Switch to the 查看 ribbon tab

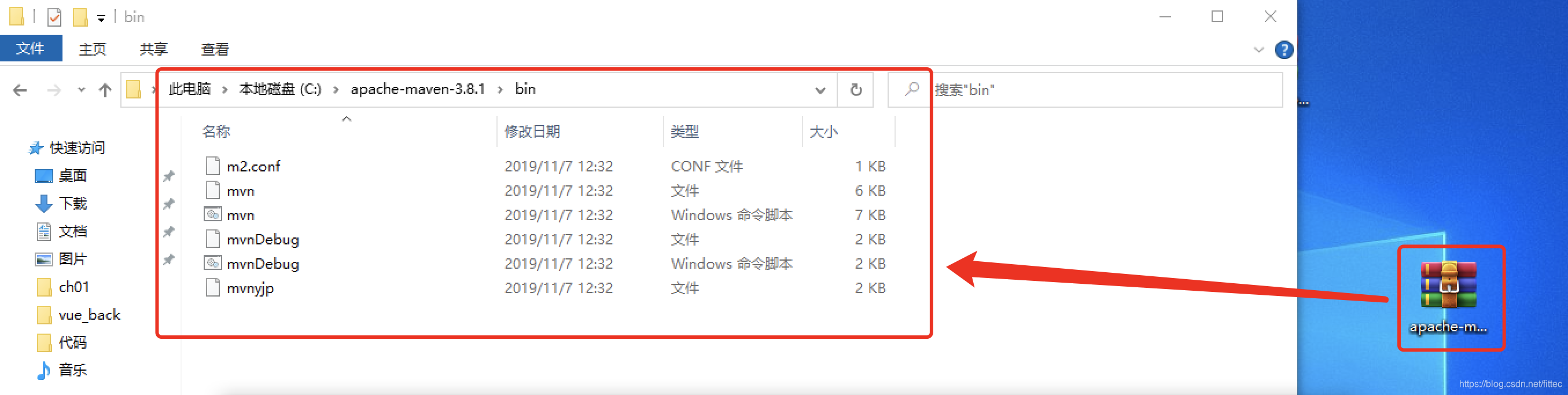click(x=215, y=49)
